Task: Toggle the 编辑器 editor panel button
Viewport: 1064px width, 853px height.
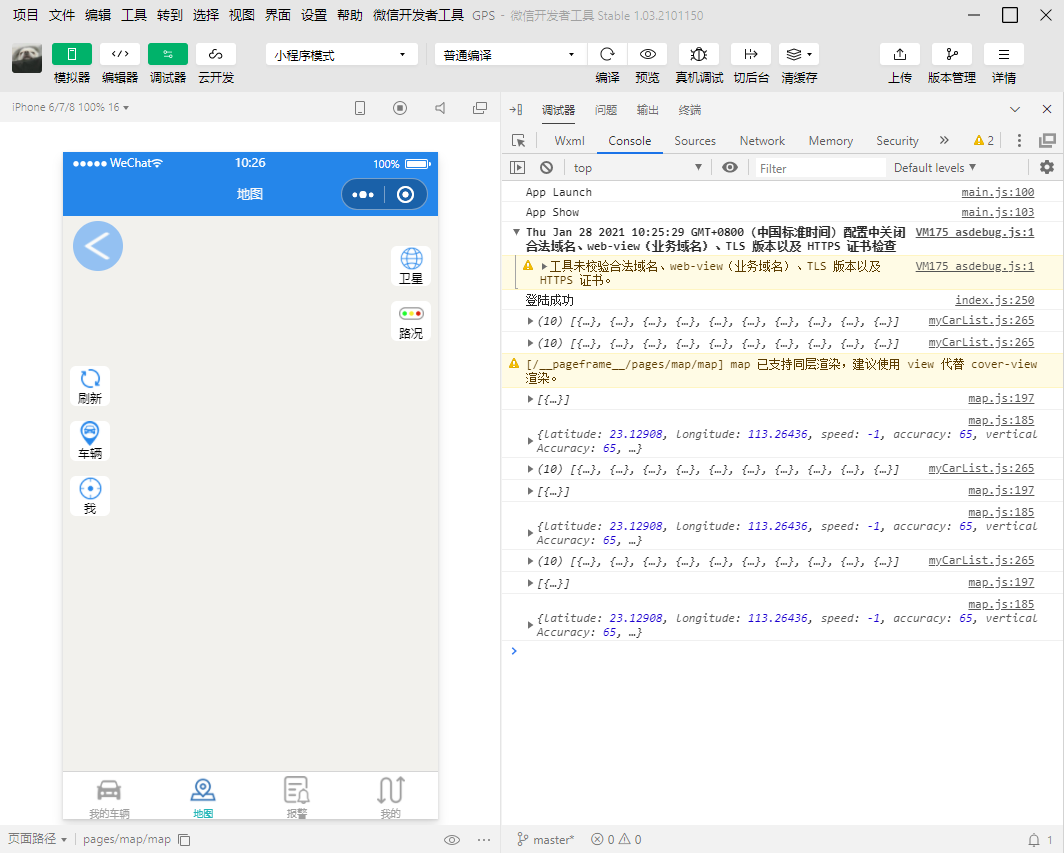Action: [x=120, y=54]
